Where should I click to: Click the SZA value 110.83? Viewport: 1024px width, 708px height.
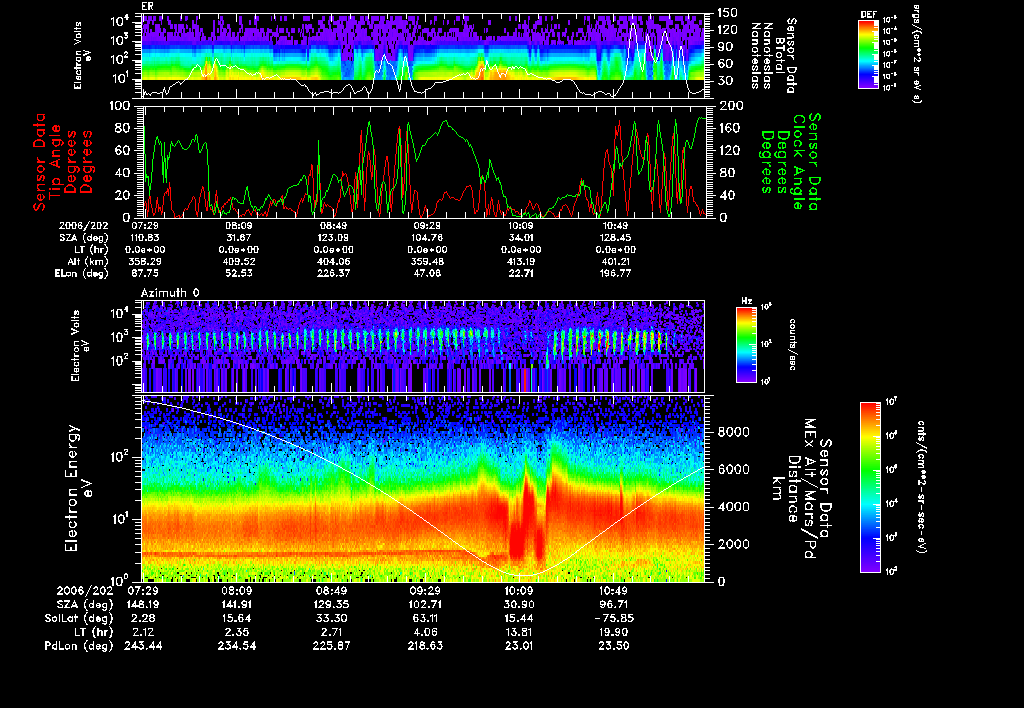145,238
